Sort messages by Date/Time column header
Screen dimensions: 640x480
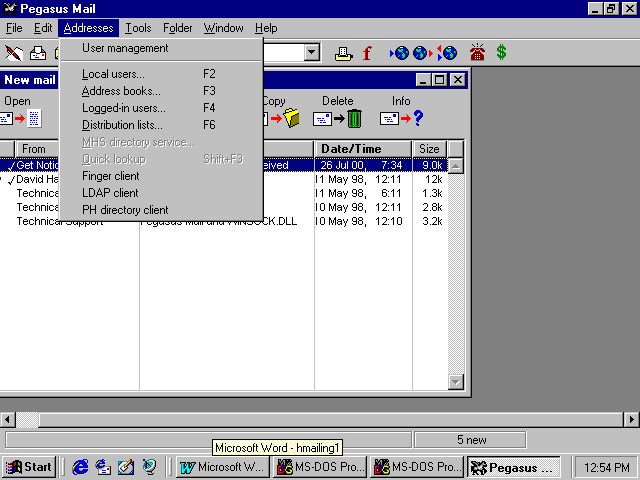coord(363,149)
